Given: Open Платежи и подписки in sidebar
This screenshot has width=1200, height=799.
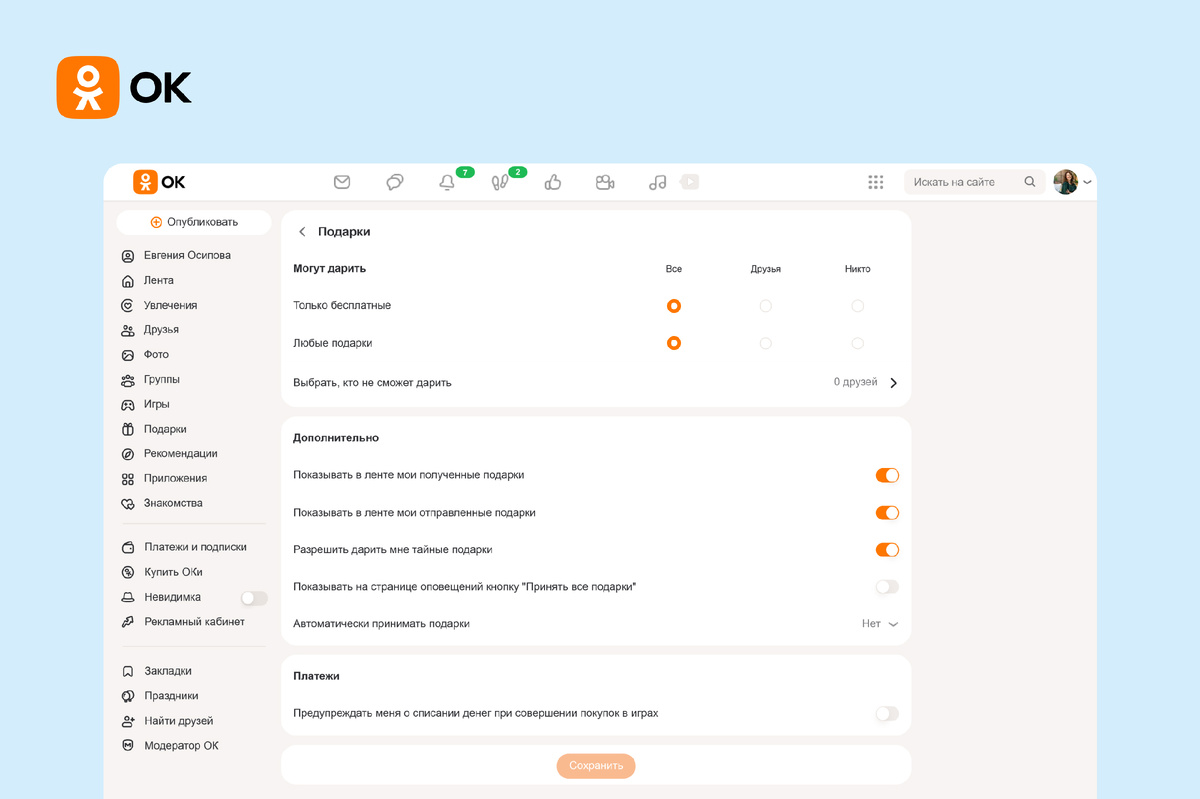Looking at the screenshot, I should point(194,547).
